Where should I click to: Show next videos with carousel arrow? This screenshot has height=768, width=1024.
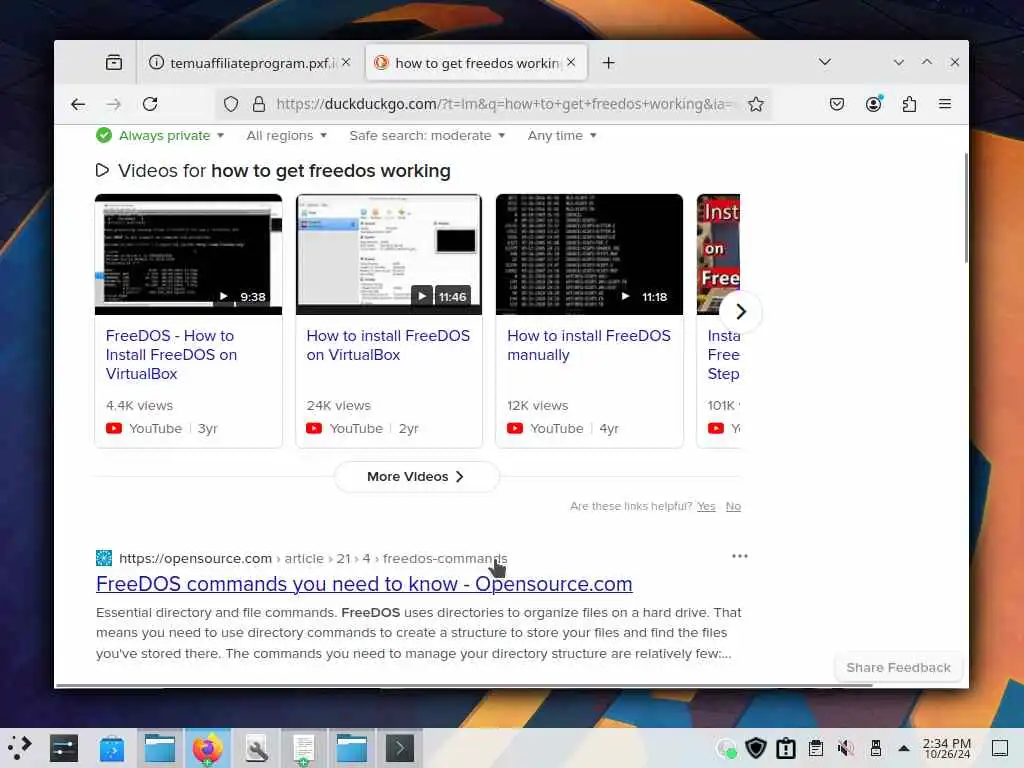click(x=741, y=312)
